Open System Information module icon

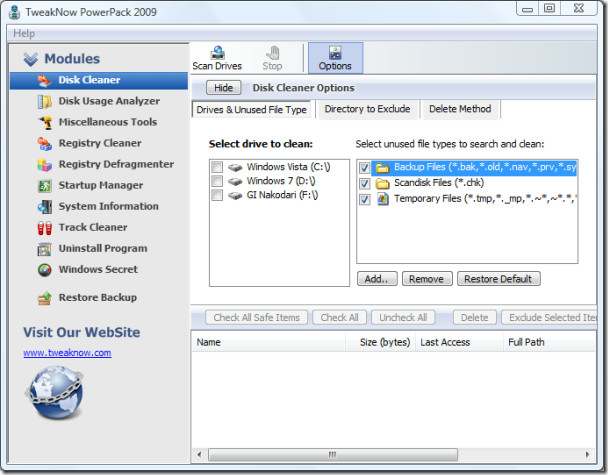pyautogui.click(x=45, y=207)
